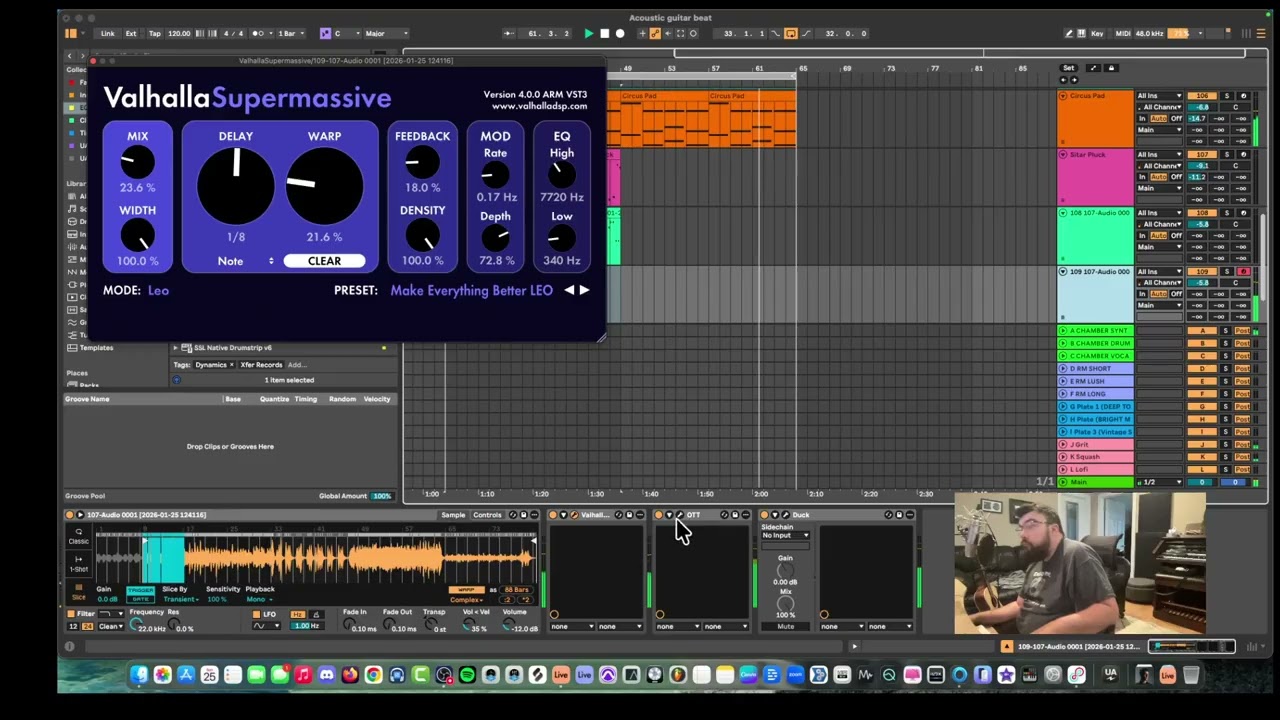The width and height of the screenshot is (1280, 720).
Task: Select Slice mode in Simpler
Action: point(78,592)
